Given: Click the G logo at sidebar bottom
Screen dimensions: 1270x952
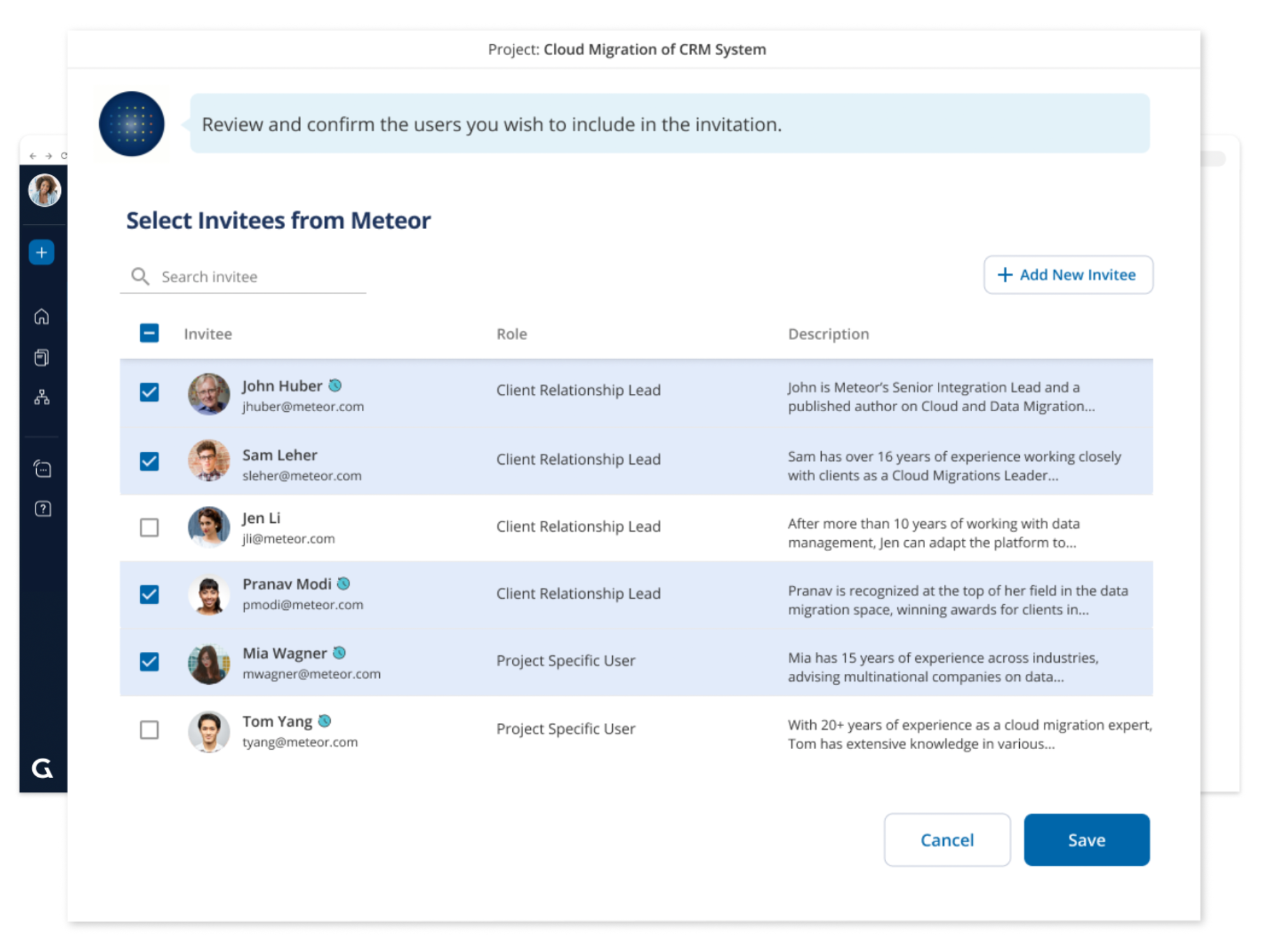Looking at the screenshot, I should (x=43, y=769).
